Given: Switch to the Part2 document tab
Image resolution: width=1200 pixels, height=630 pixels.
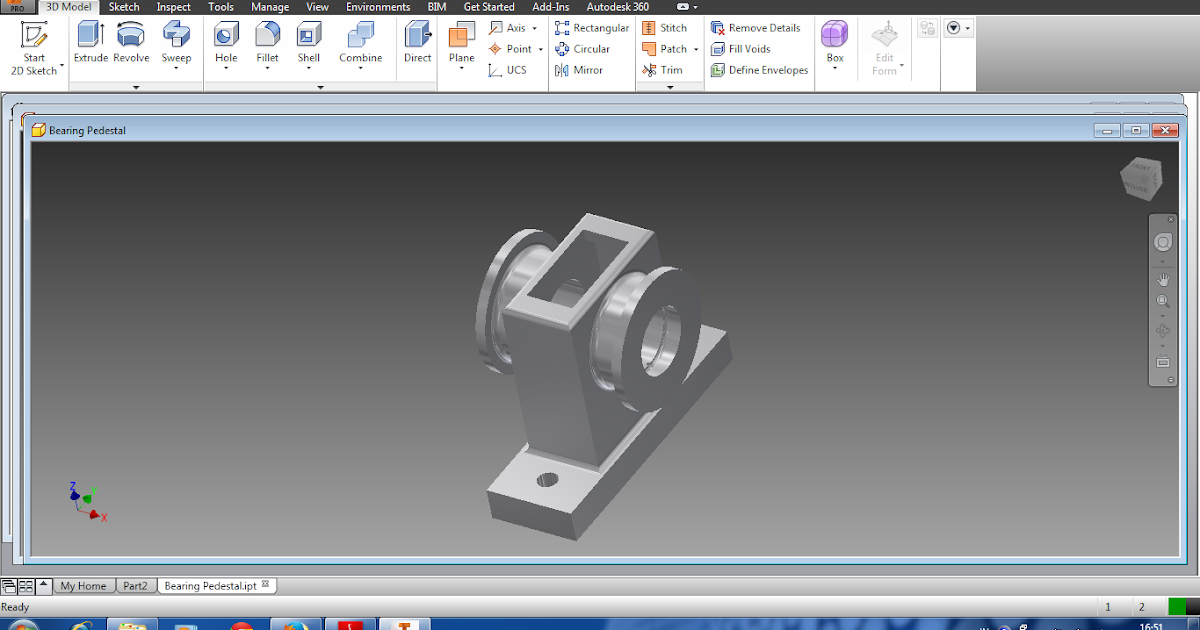Looking at the screenshot, I should tap(136, 585).
